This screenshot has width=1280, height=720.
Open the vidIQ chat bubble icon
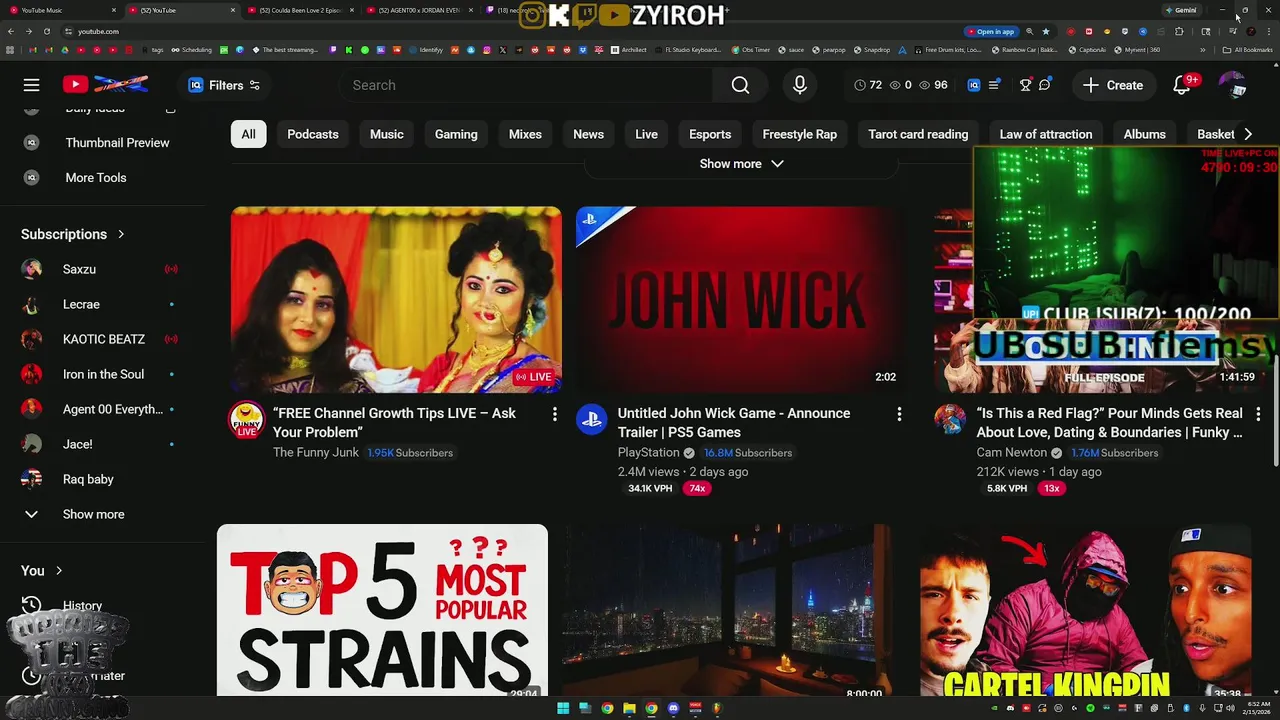pyautogui.click(x=1045, y=85)
